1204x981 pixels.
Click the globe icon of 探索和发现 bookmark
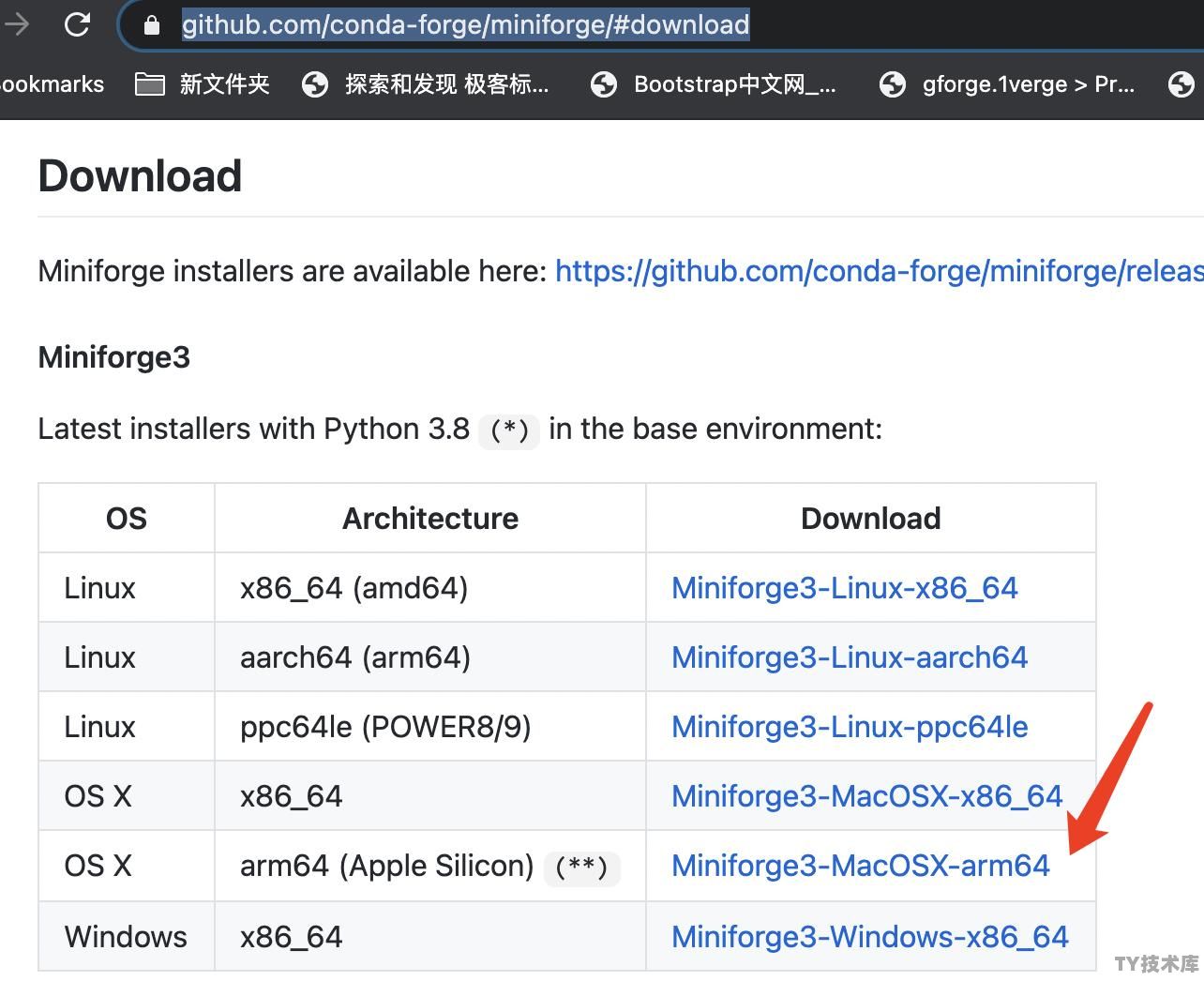point(315,84)
